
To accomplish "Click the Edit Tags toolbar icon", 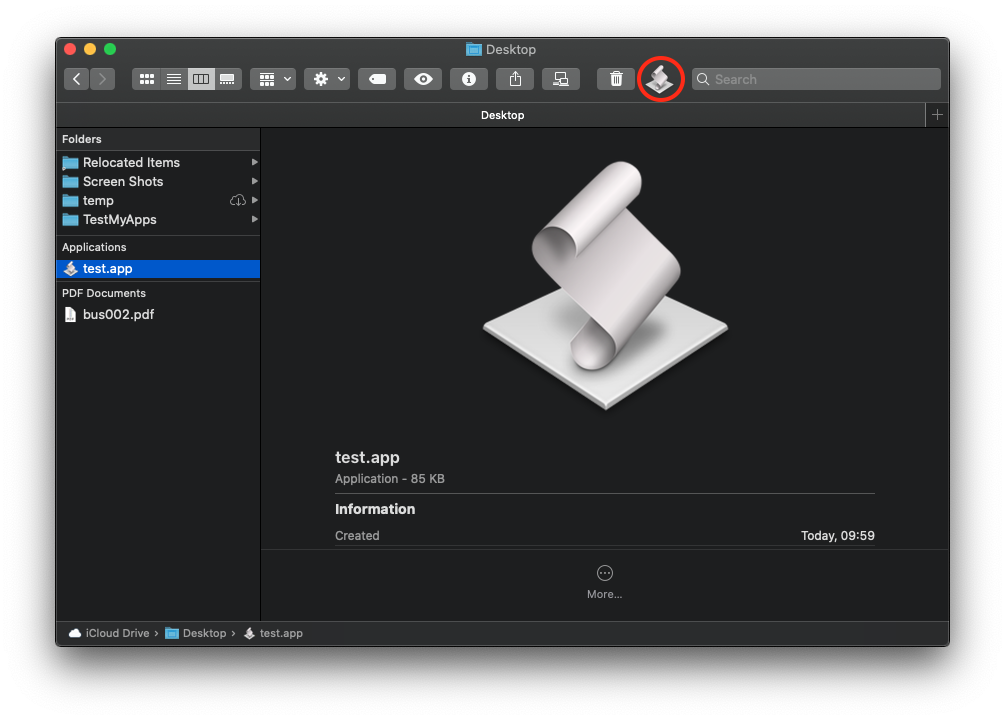I will click(x=377, y=79).
